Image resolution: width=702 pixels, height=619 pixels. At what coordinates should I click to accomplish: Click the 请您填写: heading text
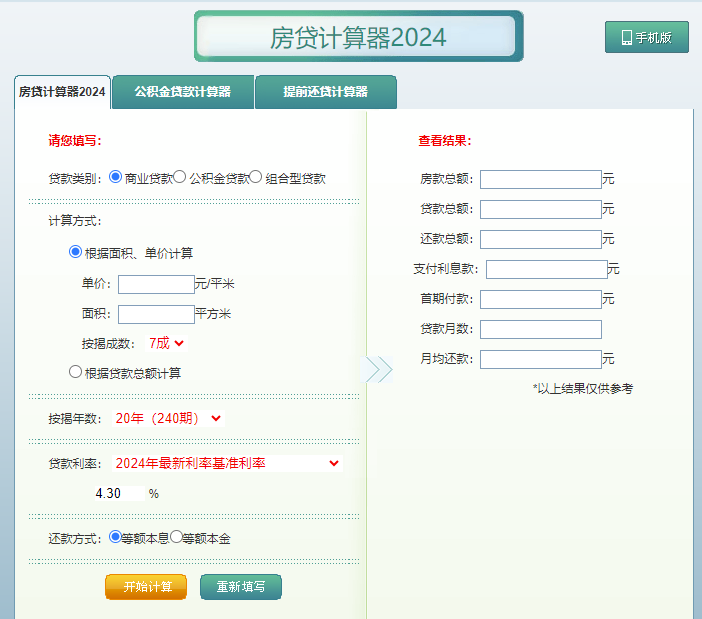click(75, 141)
